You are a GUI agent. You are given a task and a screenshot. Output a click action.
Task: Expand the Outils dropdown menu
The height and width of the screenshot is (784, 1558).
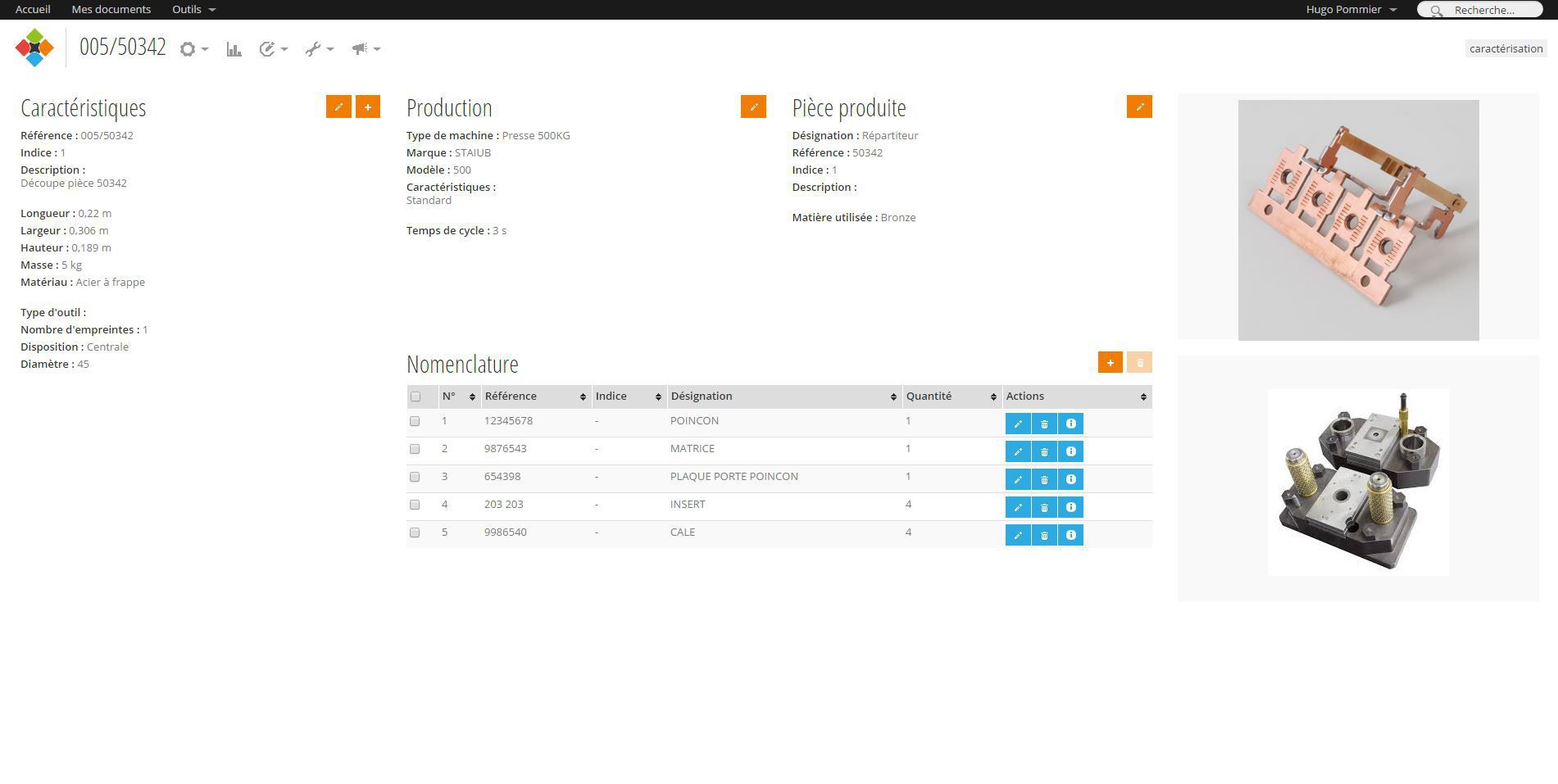(x=193, y=9)
